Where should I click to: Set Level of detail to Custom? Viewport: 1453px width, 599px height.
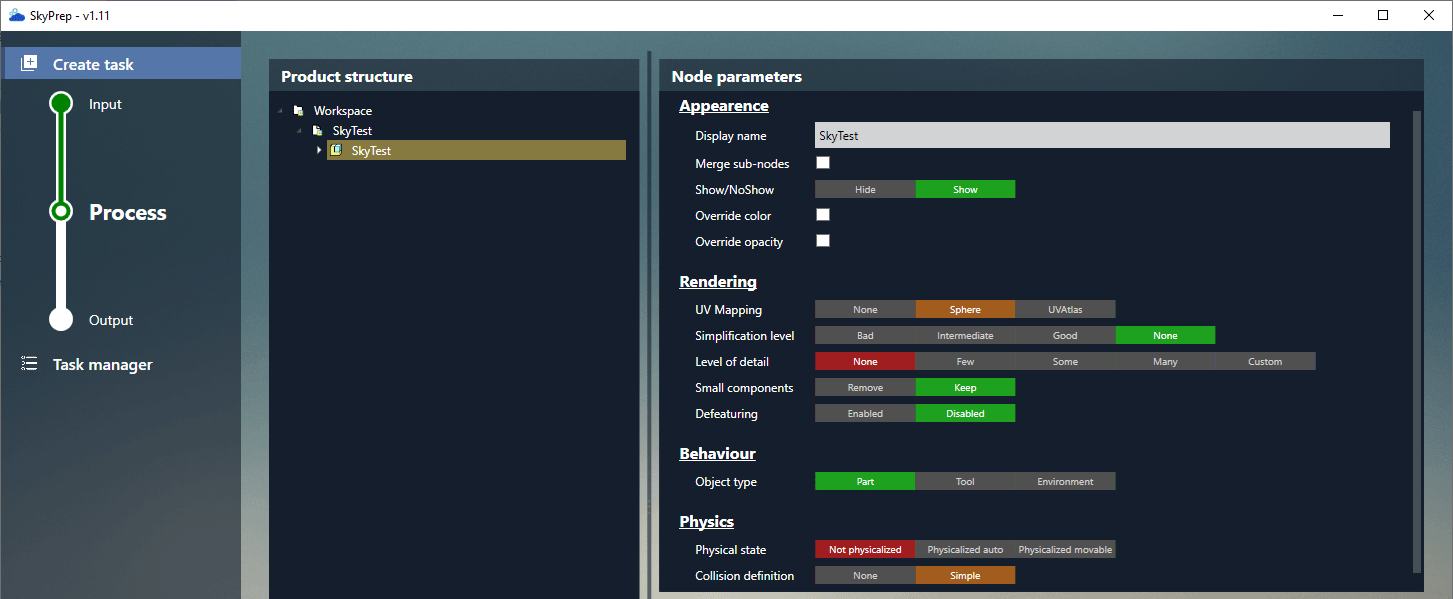click(1265, 361)
